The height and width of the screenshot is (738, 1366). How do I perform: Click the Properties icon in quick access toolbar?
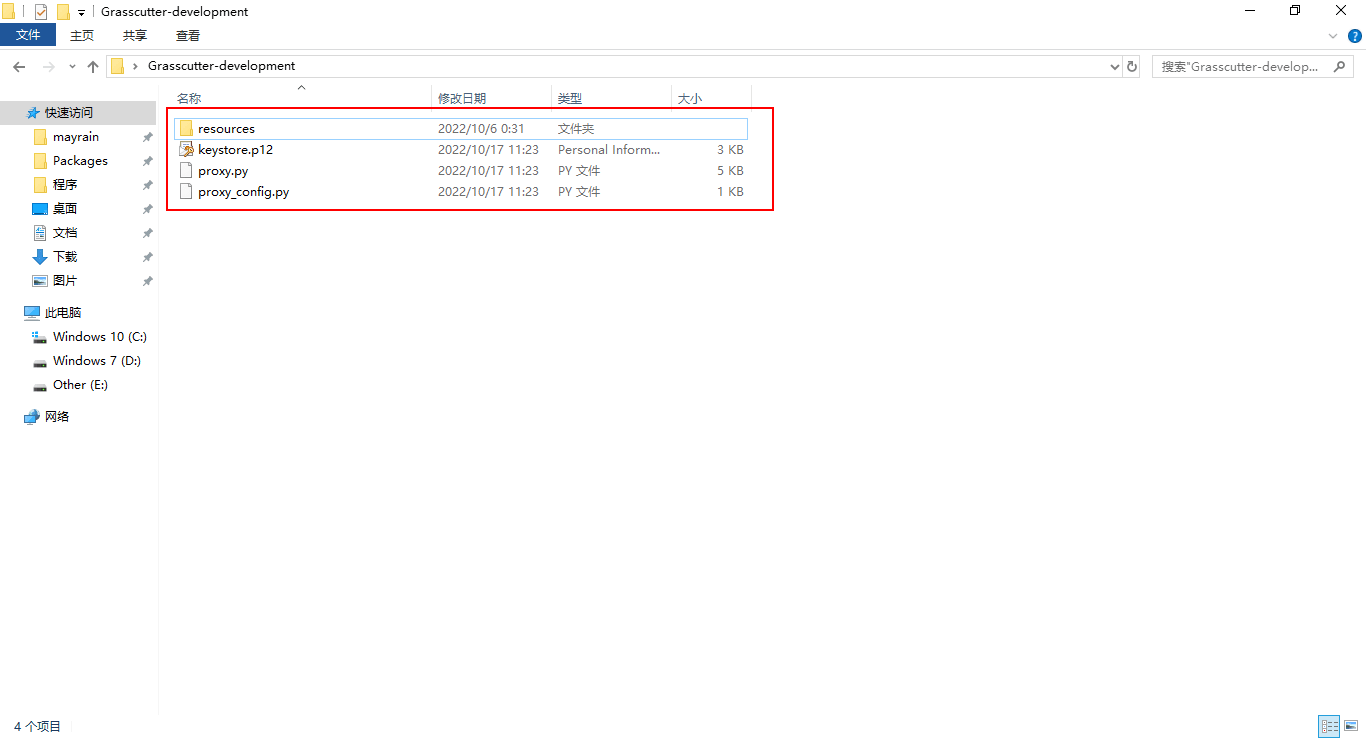click(x=41, y=12)
